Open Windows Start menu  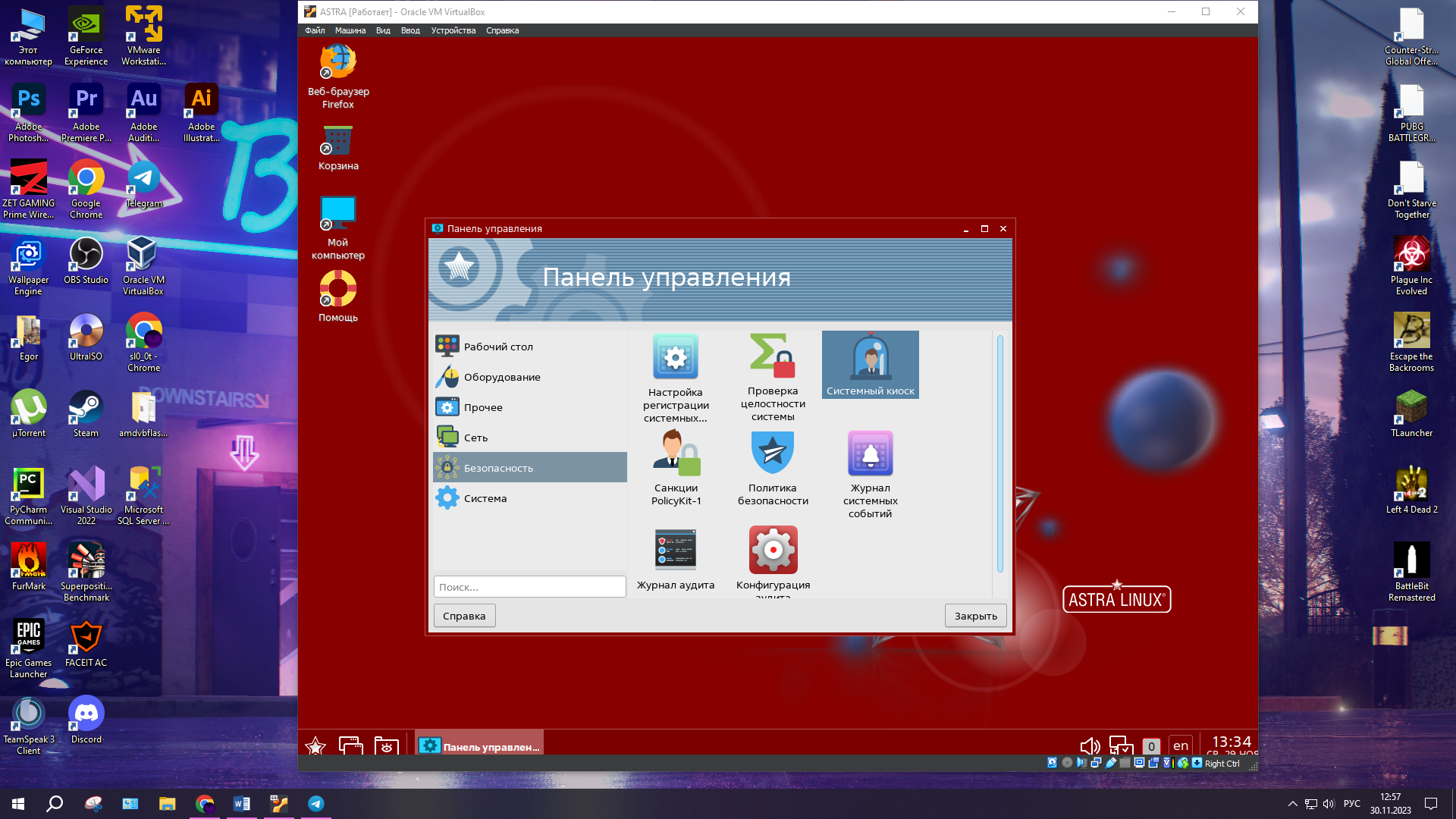[x=18, y=804]
